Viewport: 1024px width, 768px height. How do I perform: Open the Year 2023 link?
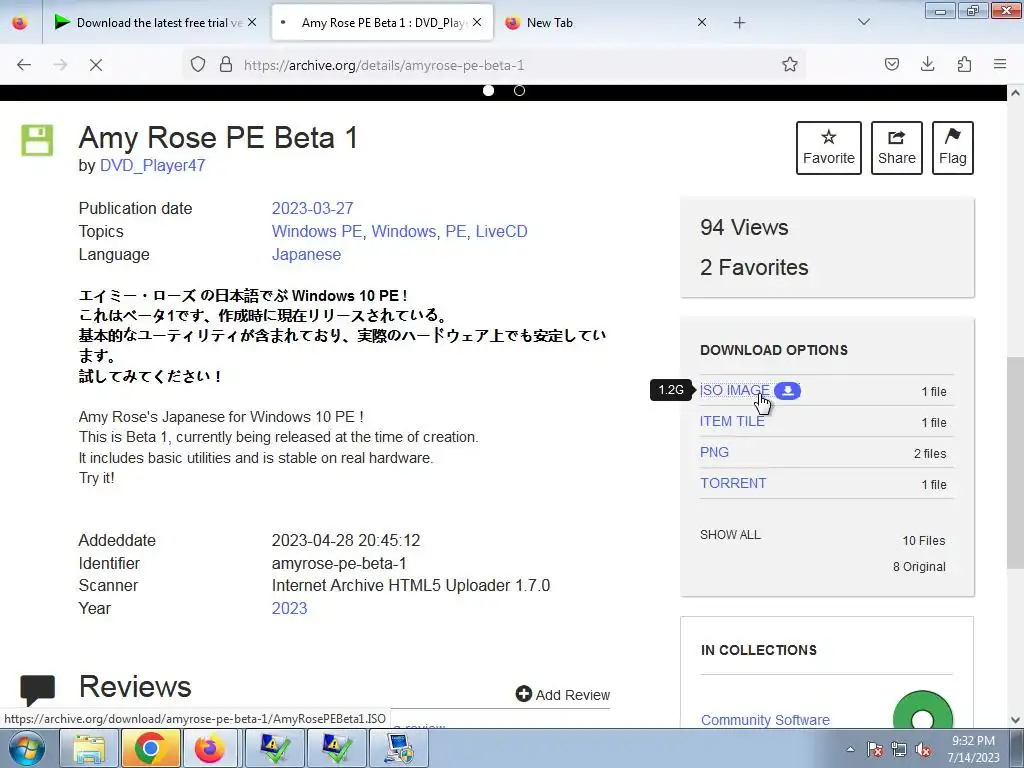289,608
